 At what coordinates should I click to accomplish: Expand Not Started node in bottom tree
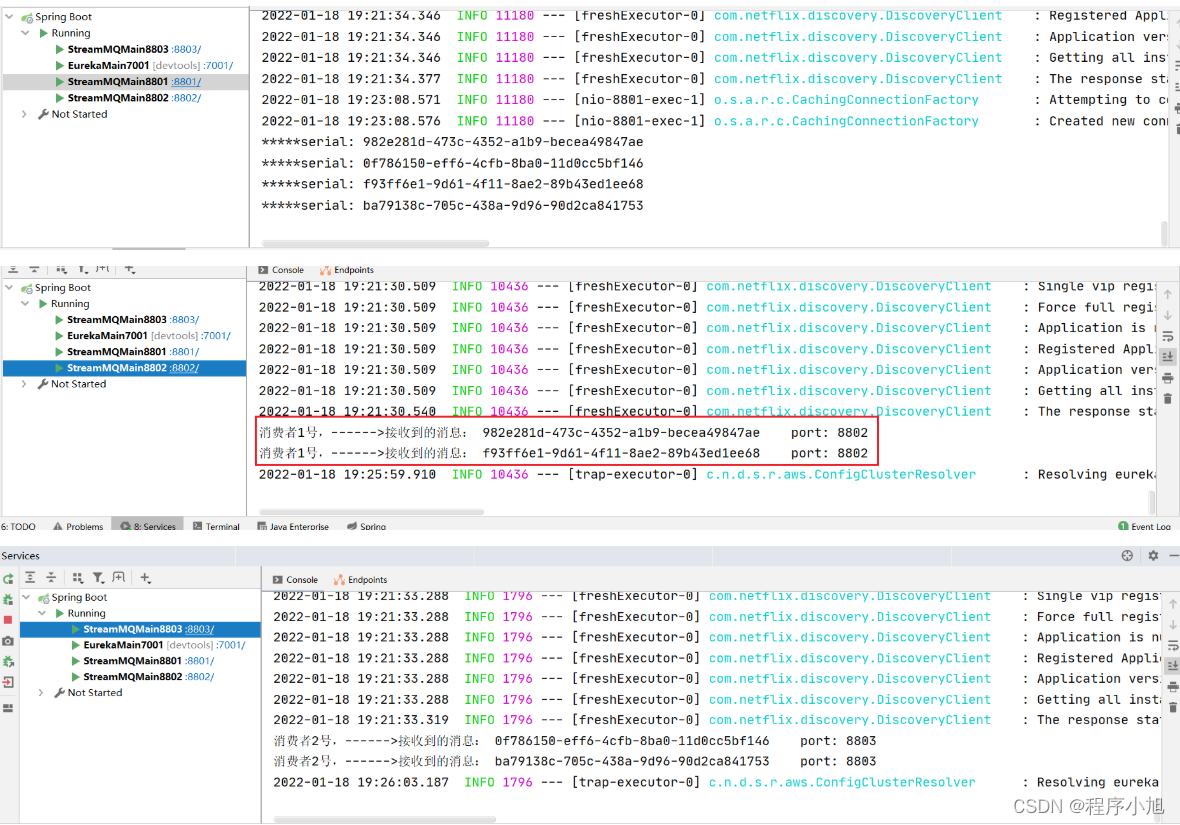pyautogui.click(x=41, y=693)
